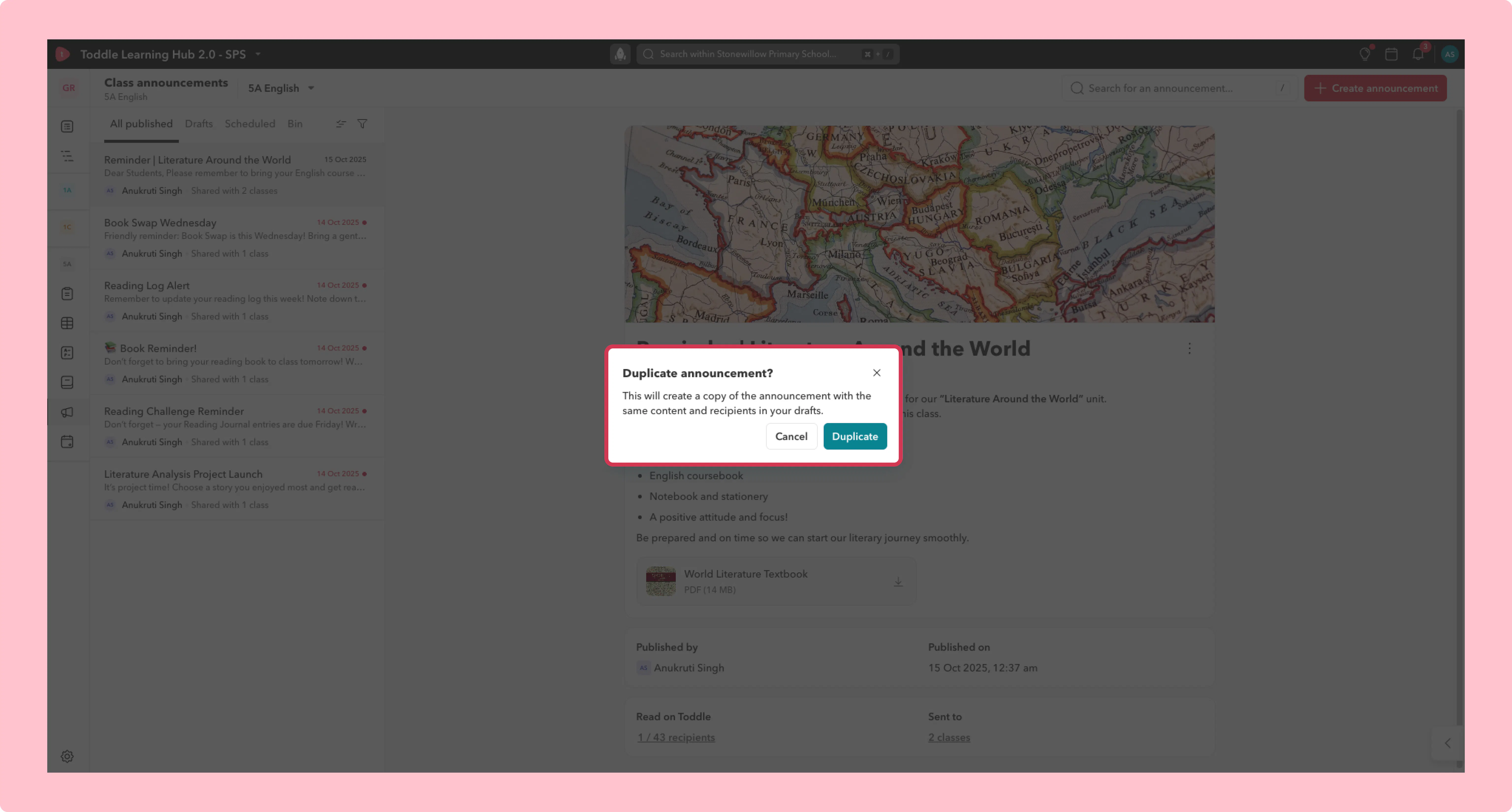Open the sidebar note card icon
The height and width of the screenshot is (812, 1512).
[x=67, y=383]
